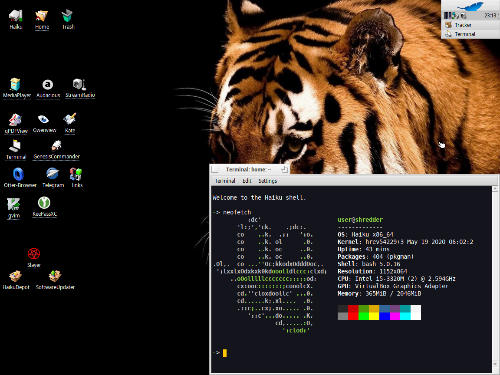Click the green 'user@shredder' text
500x375 pixels.
coord(360,220)
